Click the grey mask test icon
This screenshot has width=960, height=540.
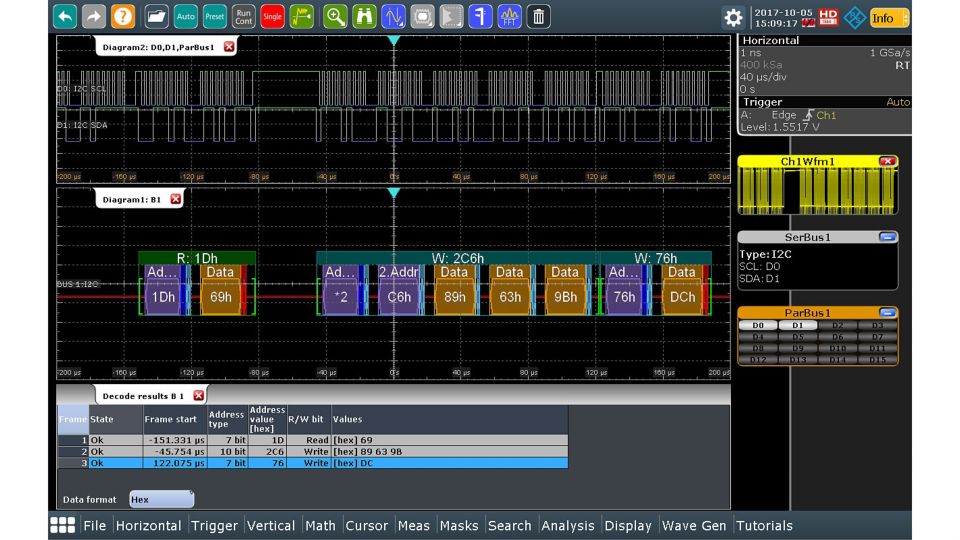click(422, 17)
